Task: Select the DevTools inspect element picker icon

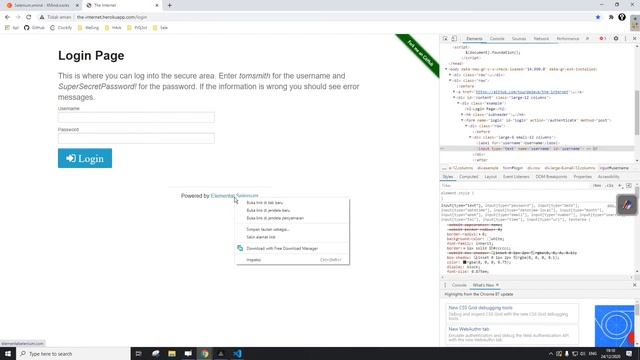Action: pyautogui.click(x=445, y=38)
